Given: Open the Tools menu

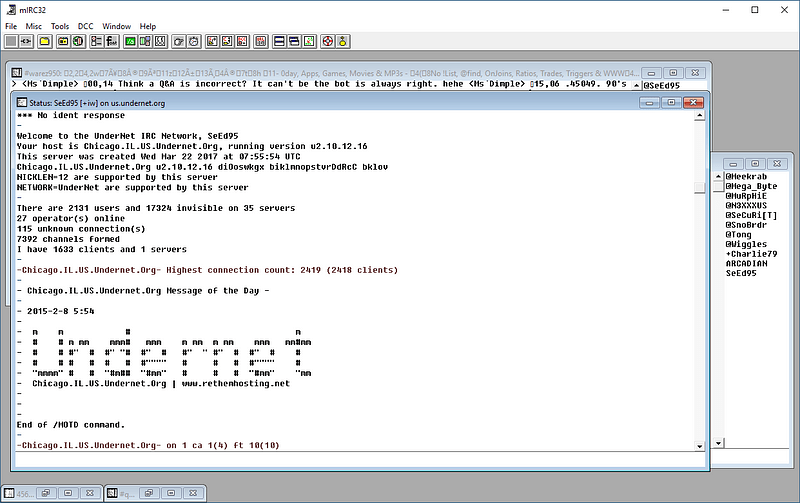Looking at the screenshot, I should tap(60, 26).
